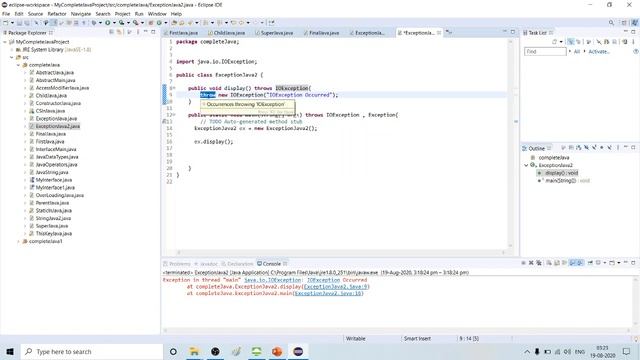Open the Navigate menu
This screenshot has width=640, height=360.
(x=81, y=14)
